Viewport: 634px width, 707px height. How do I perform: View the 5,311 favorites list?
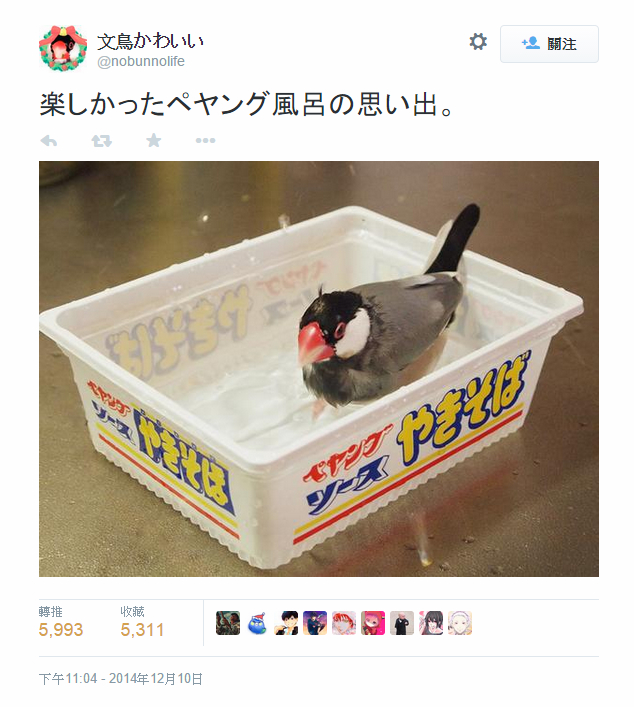(142, 622)
